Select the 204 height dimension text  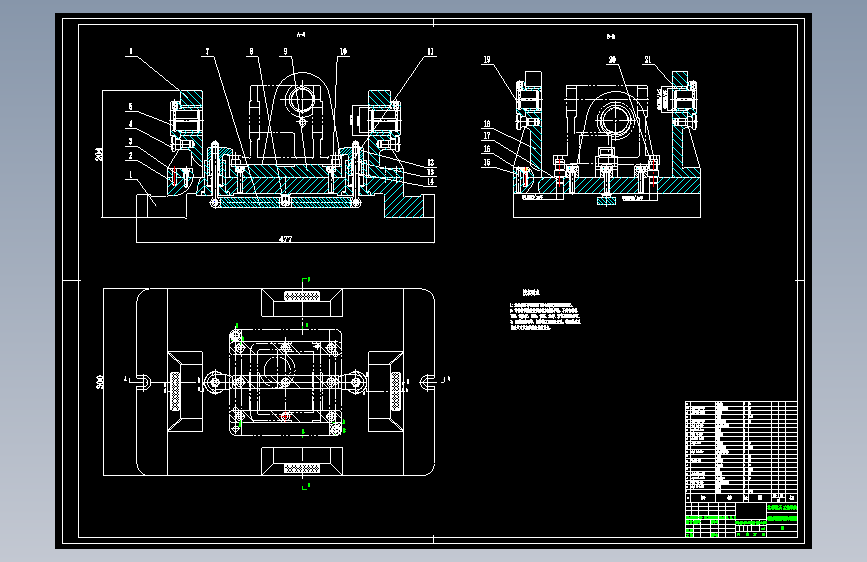click(x=99, y=154)
